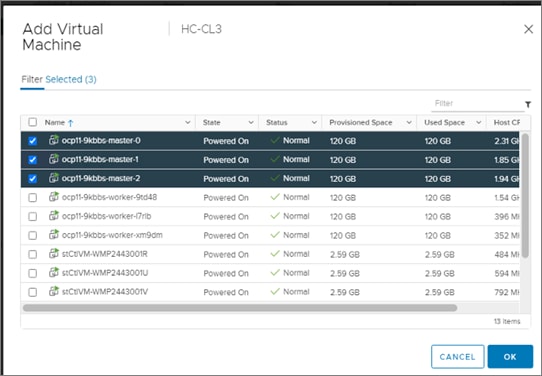
Task: Sort by the Status column header
Action: [x=277, y=122]
